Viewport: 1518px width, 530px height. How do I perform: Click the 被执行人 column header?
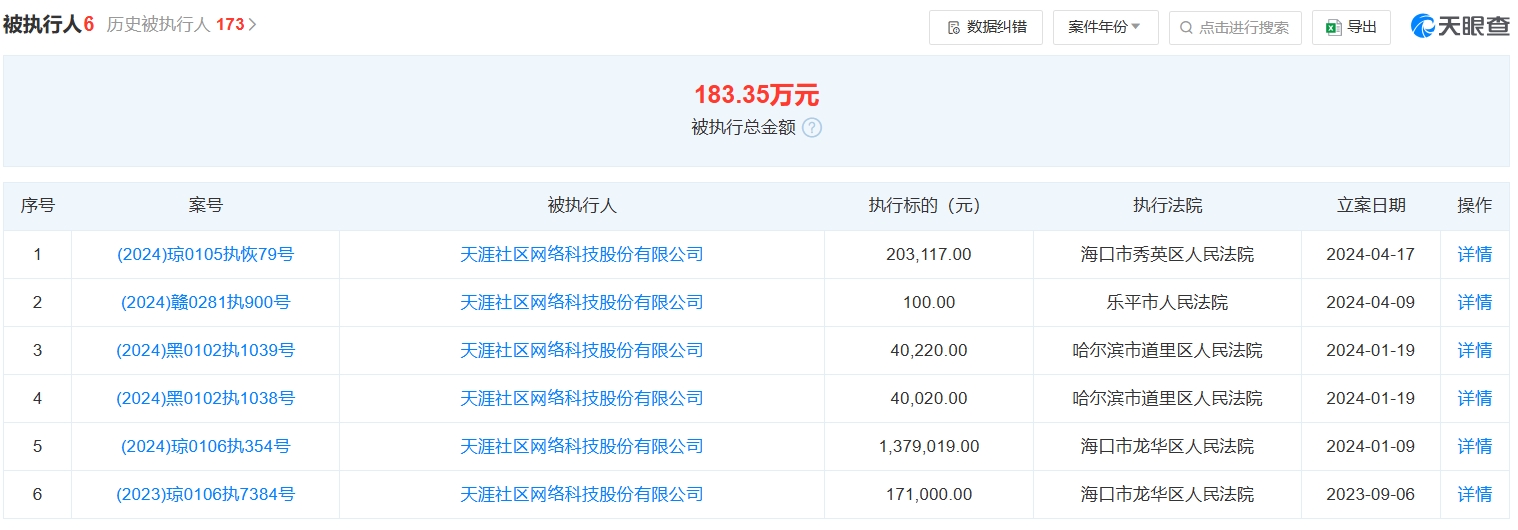(582, 206)
